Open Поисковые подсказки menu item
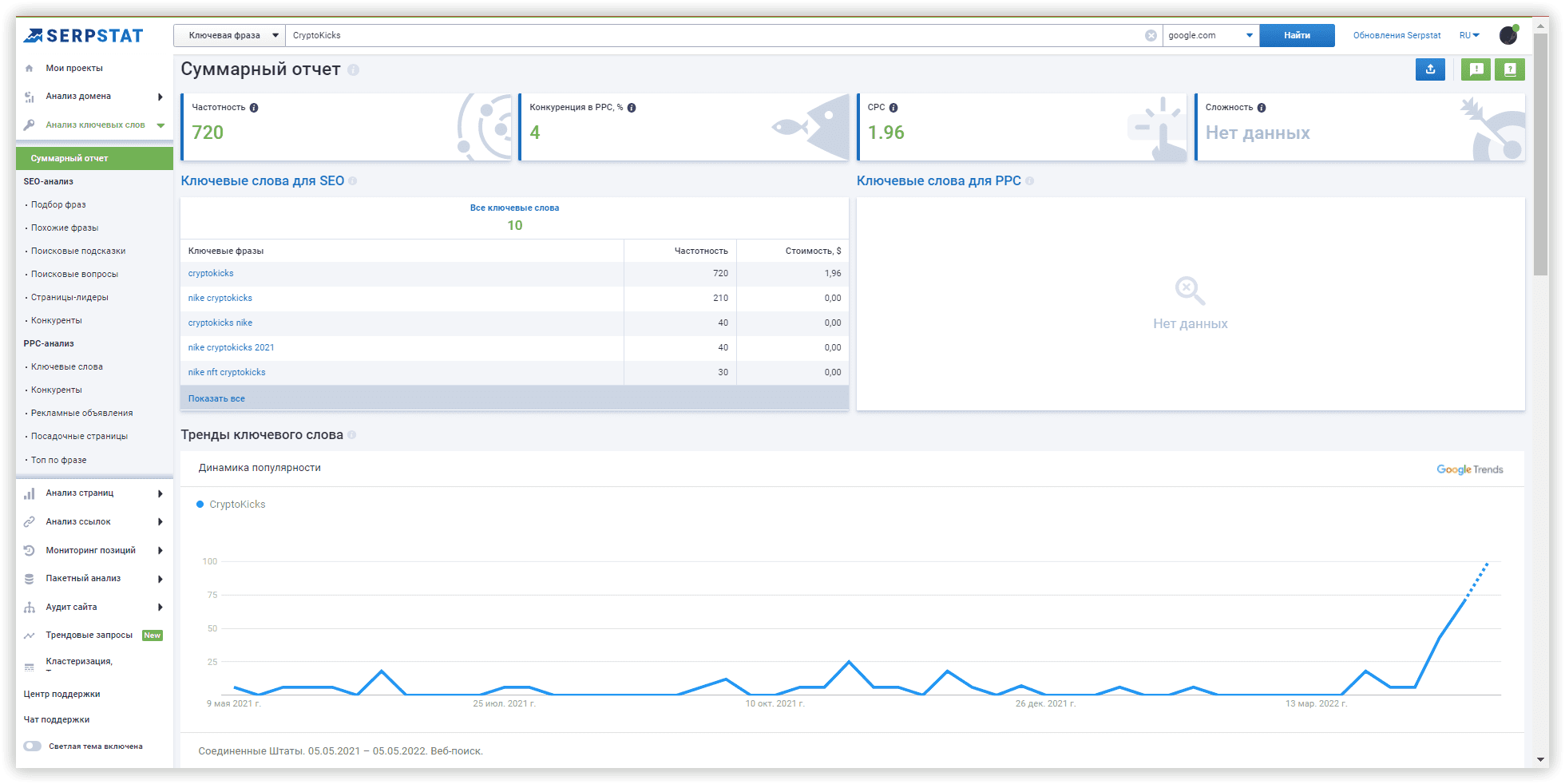 [78, 251]
